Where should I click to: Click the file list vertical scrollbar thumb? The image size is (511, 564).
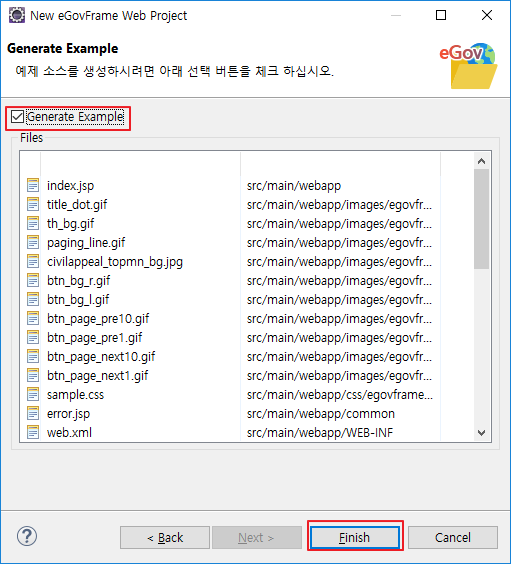point(482,219)
